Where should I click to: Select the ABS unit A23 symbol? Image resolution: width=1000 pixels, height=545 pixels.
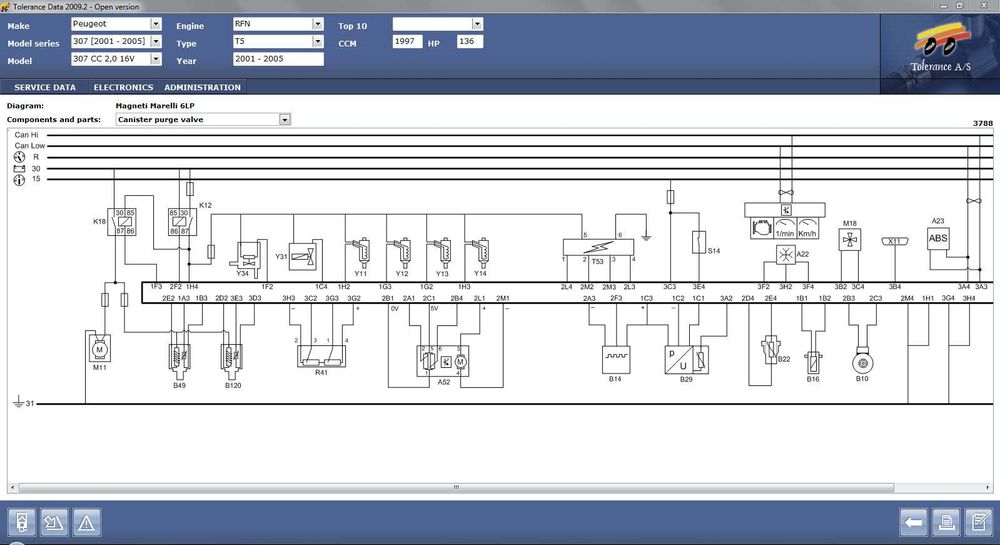[938, 238]
